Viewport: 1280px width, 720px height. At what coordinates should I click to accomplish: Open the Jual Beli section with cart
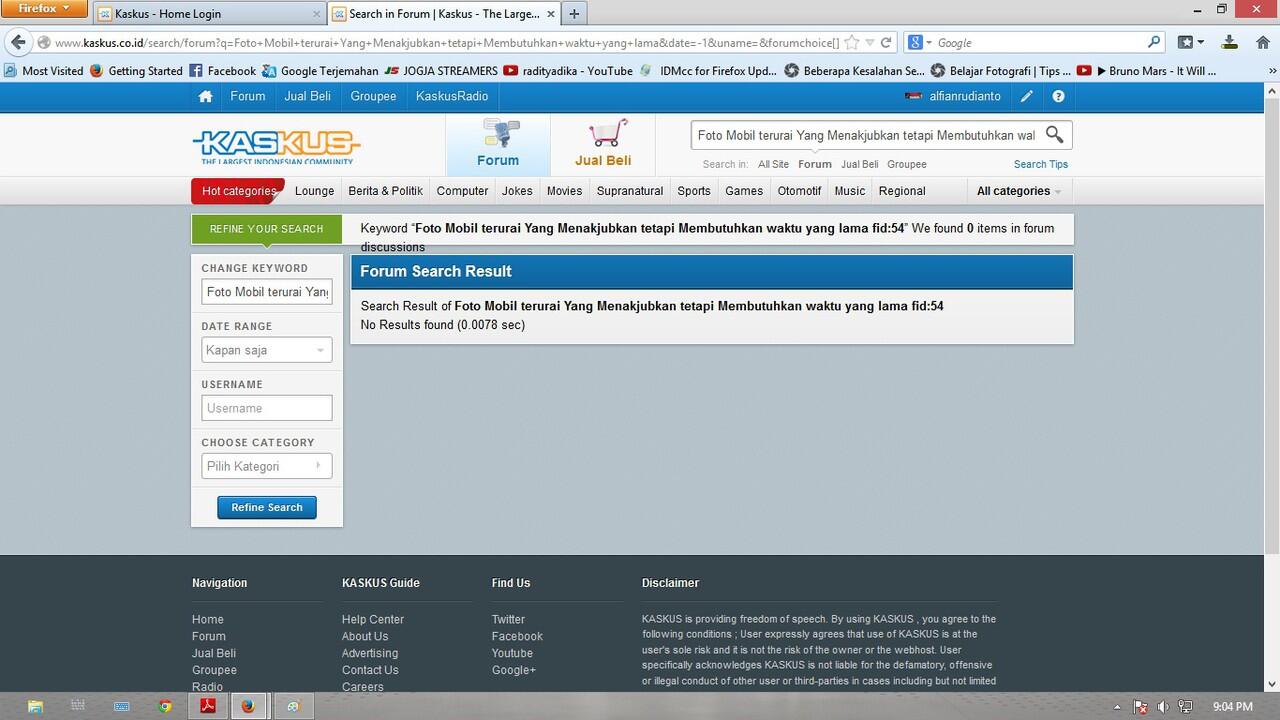click(603, 145)
